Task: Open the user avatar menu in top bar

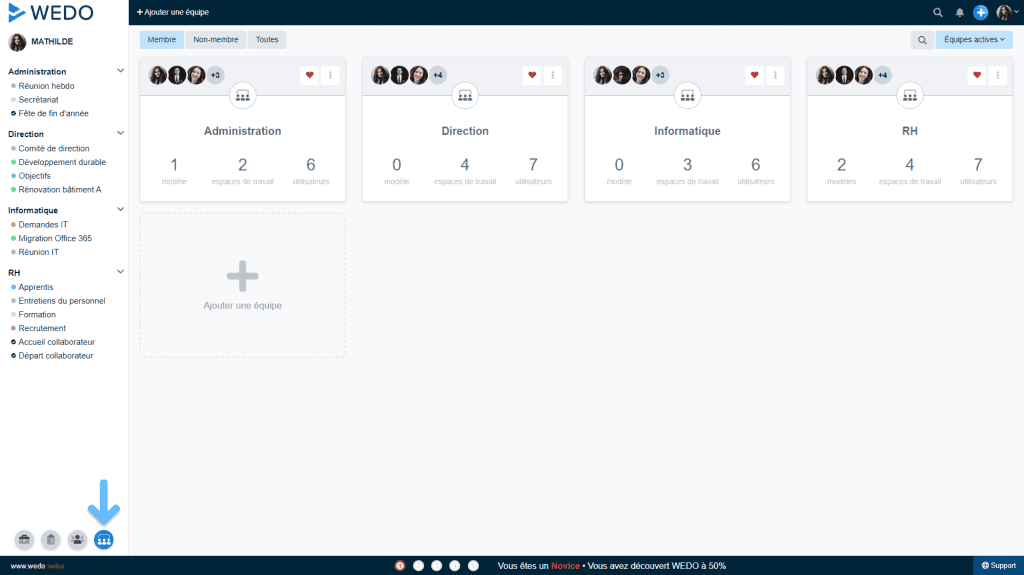Action: tap(1006, 12)
